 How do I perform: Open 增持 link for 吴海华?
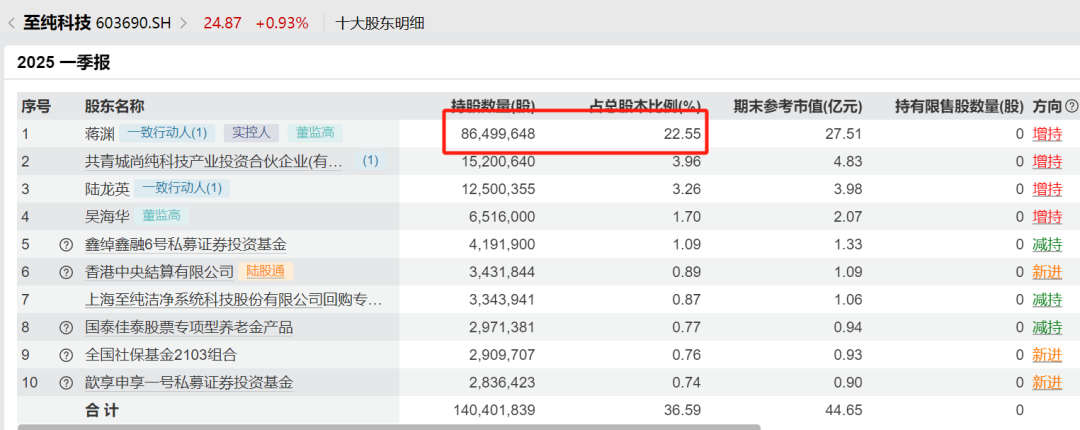pyautogui.click(x=1047, y=216)
